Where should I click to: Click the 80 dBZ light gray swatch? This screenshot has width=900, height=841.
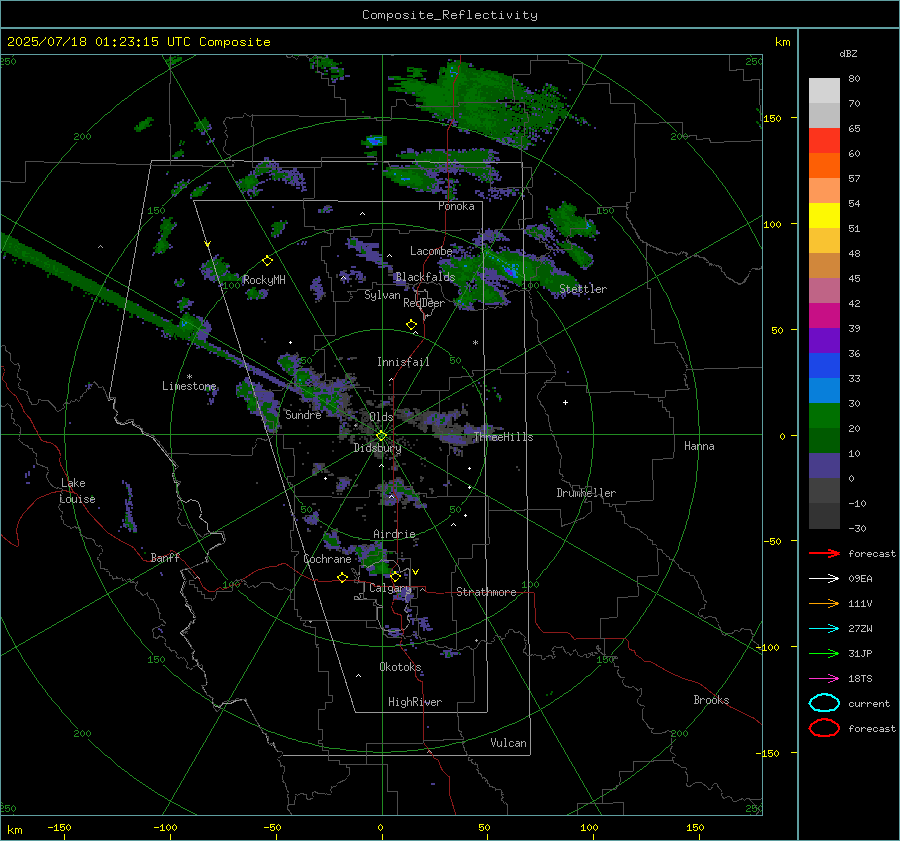click(824, 91)
